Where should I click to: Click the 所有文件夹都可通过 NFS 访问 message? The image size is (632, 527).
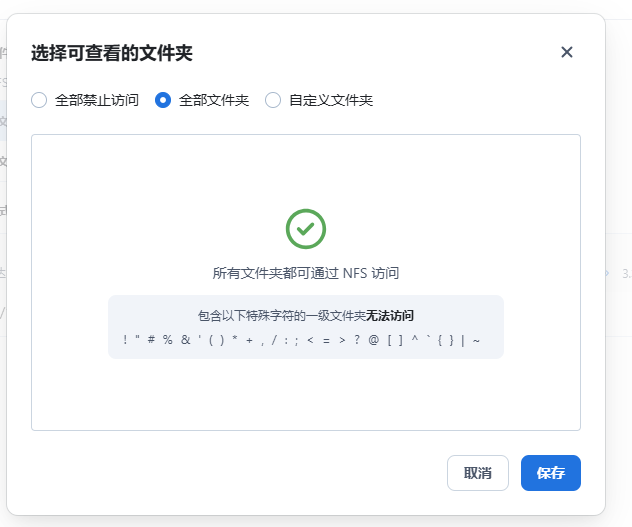(x=306, y=272)
